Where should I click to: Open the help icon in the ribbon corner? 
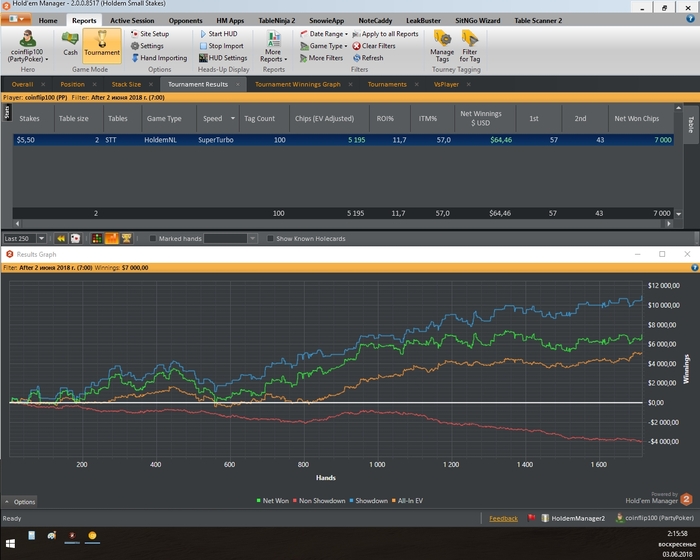coord(690,19)
